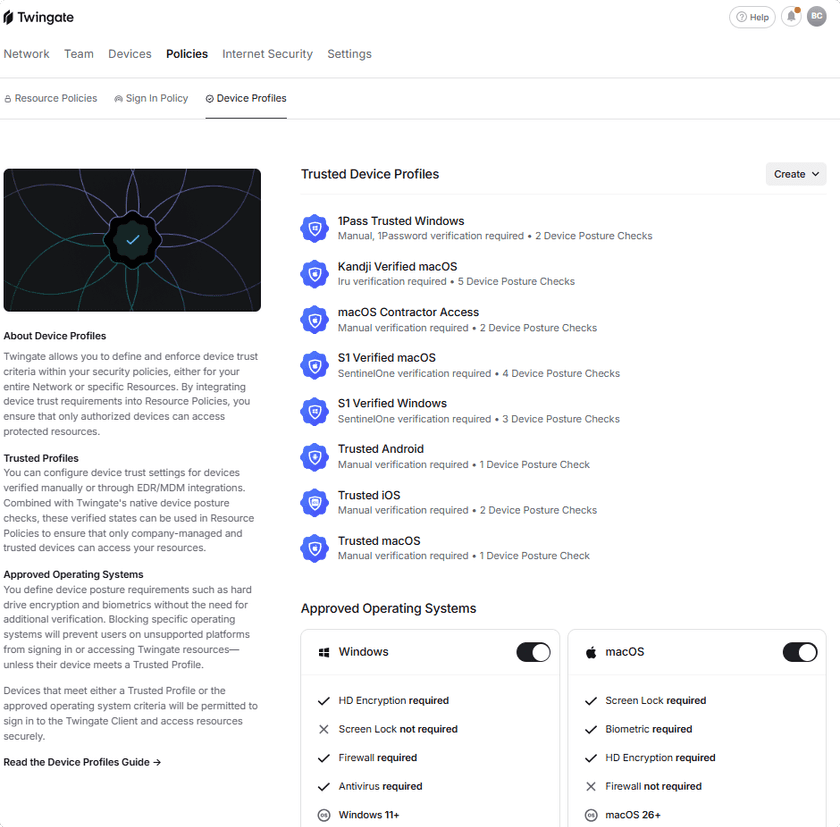The height and width of the screenshot is (827, 840).
Task: Click the Twingate logo icon
Action: click(8, 17)
